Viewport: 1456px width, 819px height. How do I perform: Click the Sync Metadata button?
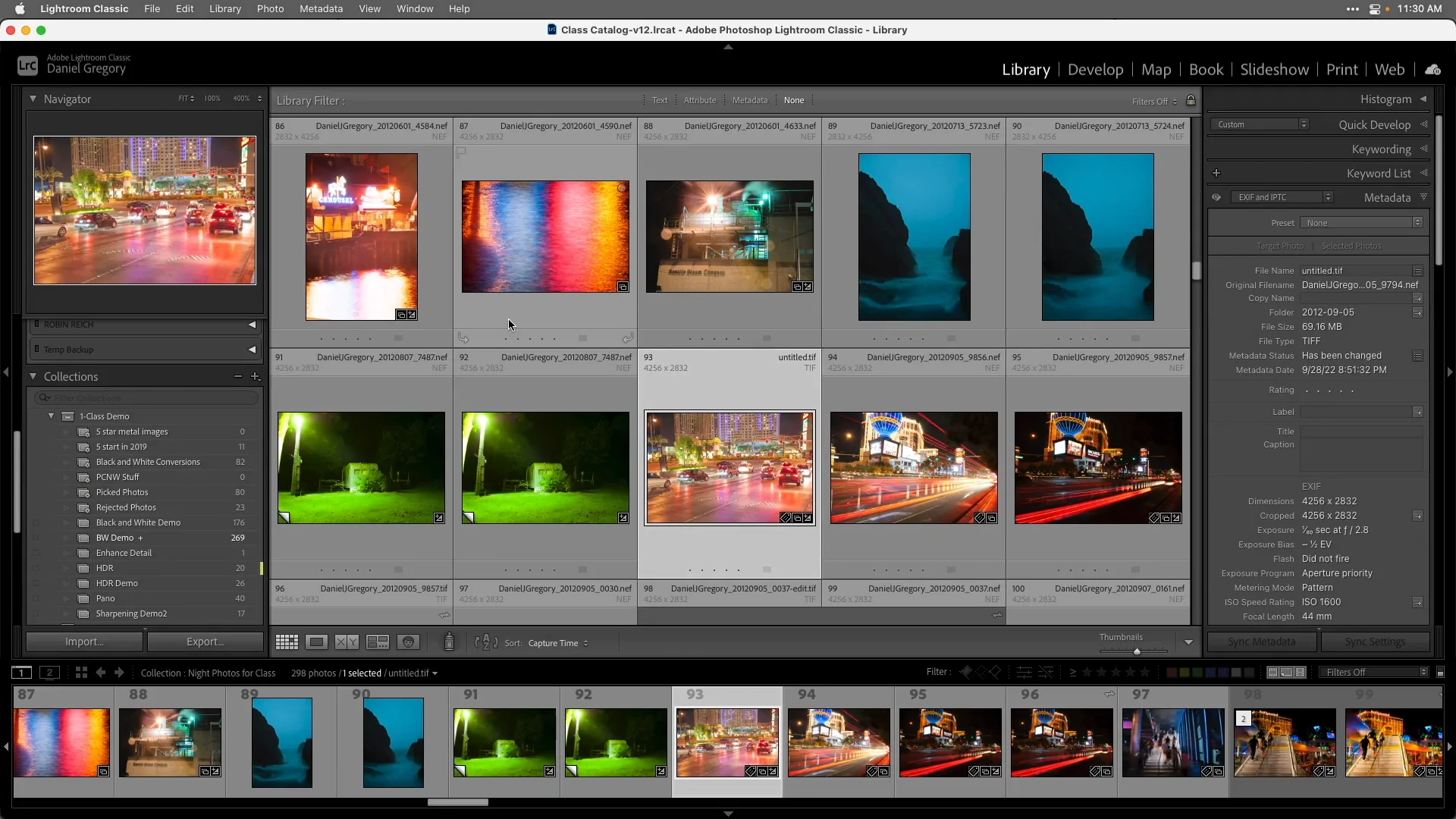pos(1261,642)
